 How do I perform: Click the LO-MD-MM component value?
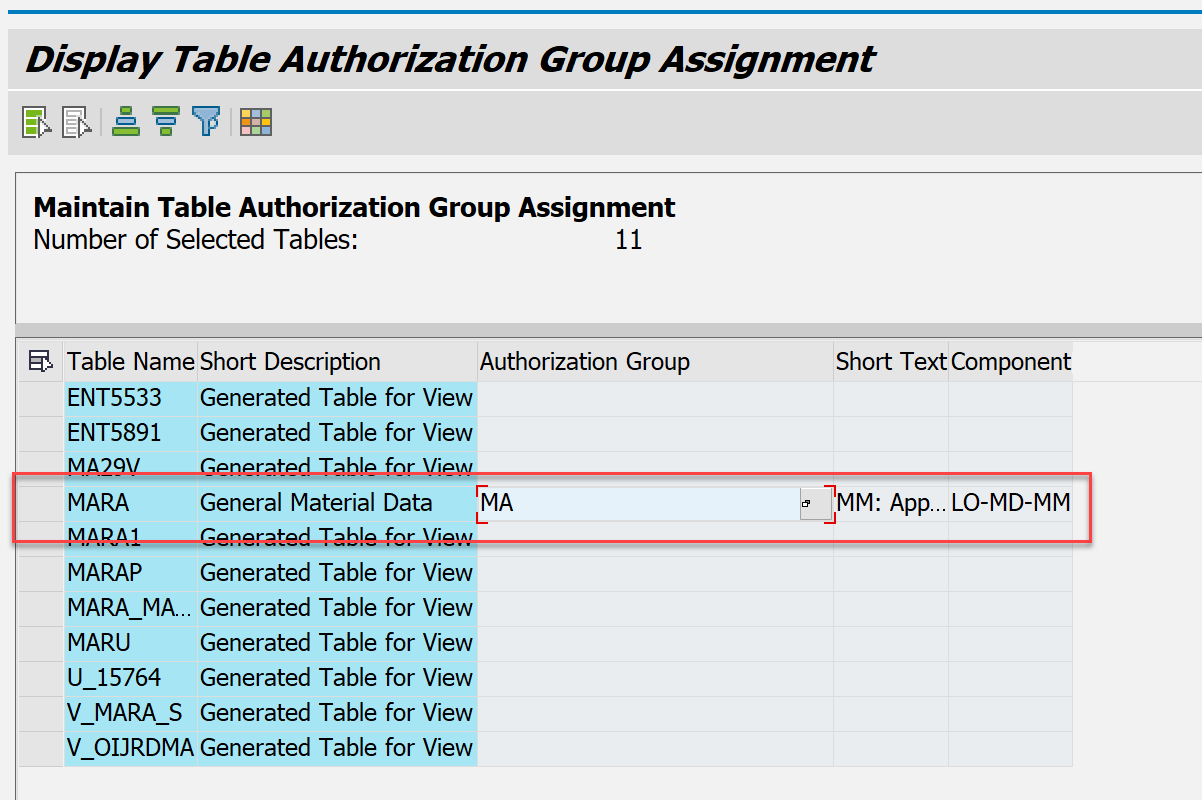point(1011,505)
